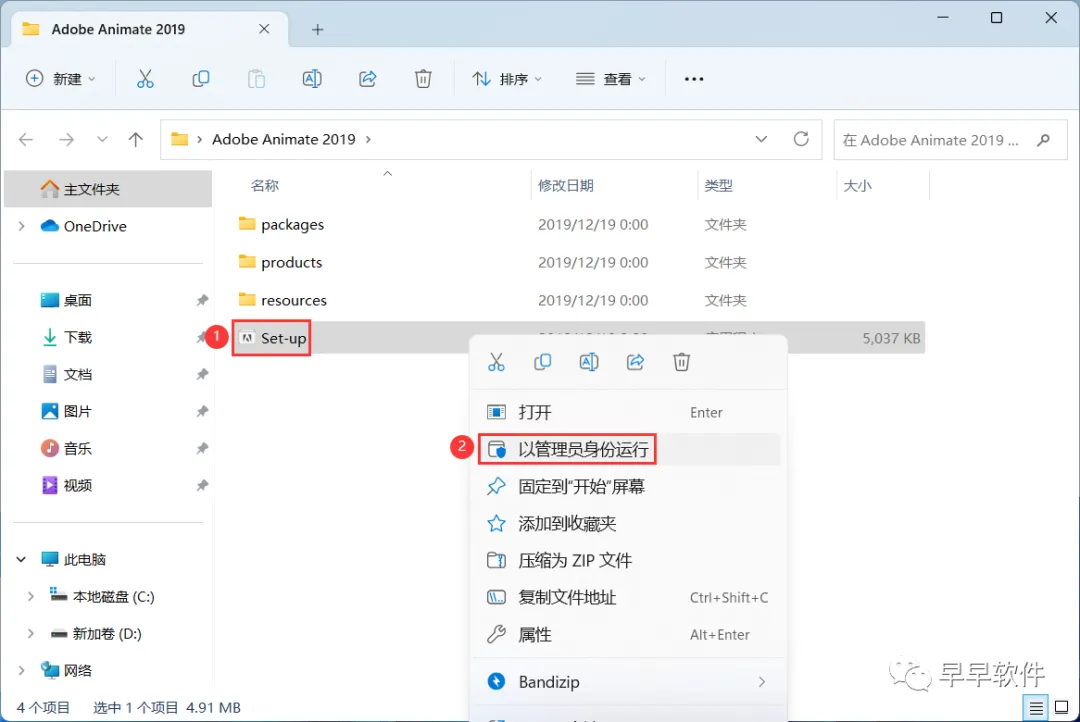Open Bandizip in the context menu
Viewport: 1080px width, 722px height.
tap(627, 682)
